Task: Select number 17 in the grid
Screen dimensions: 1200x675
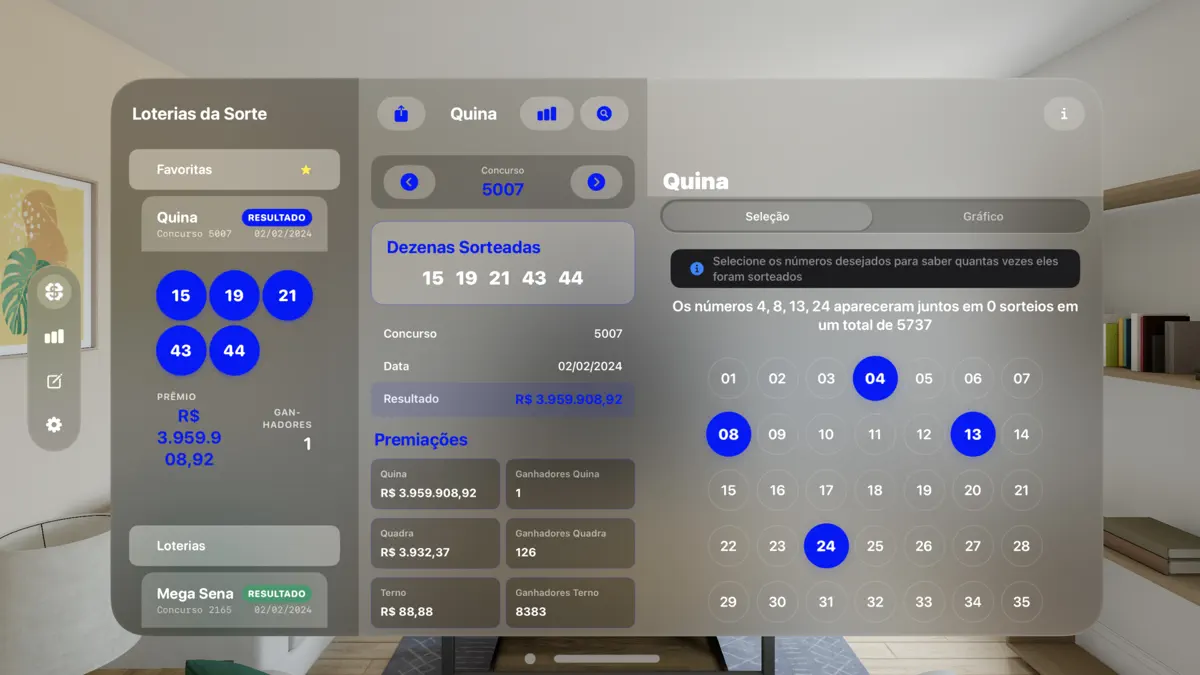Action: 826,490
